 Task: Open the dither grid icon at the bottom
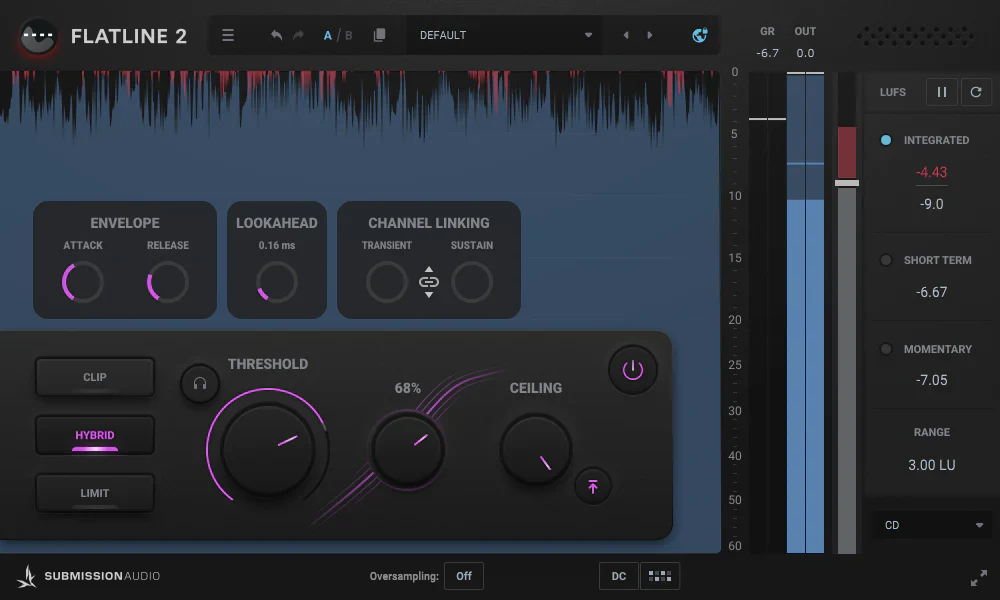pyautogui.click(x=660, y=575)
